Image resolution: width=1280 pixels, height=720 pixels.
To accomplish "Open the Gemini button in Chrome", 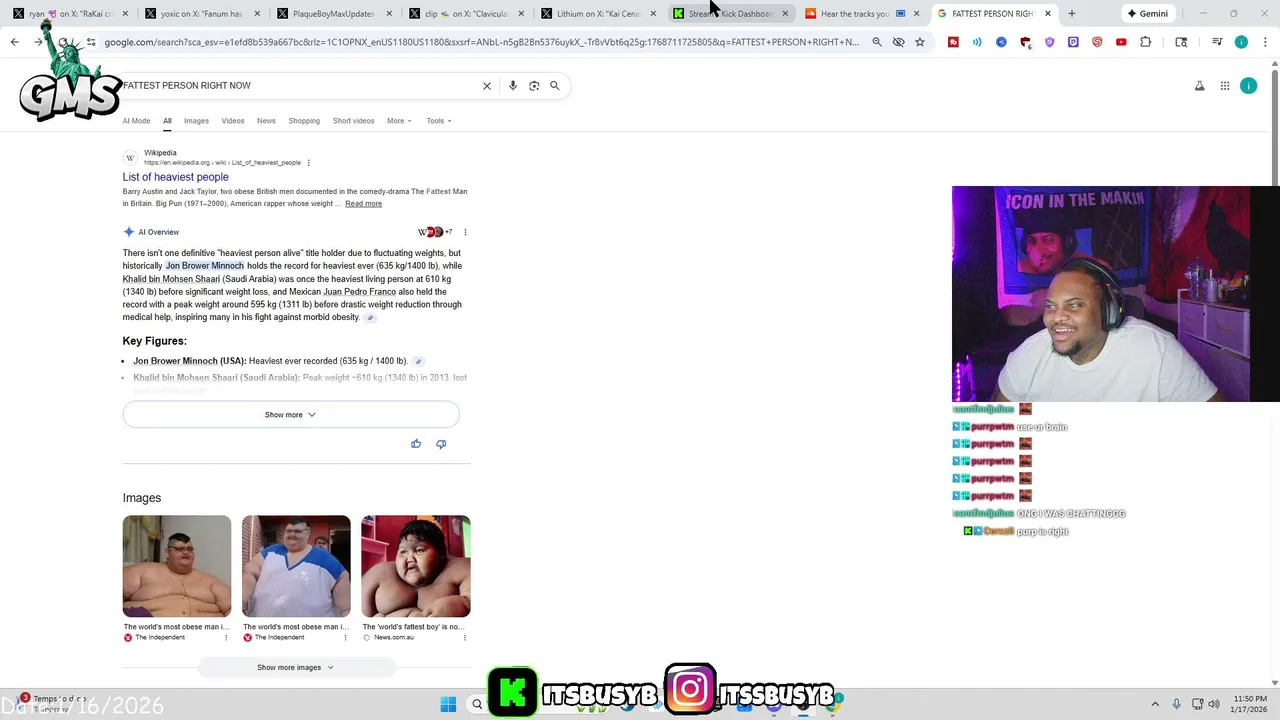I will pos(1147,14).
